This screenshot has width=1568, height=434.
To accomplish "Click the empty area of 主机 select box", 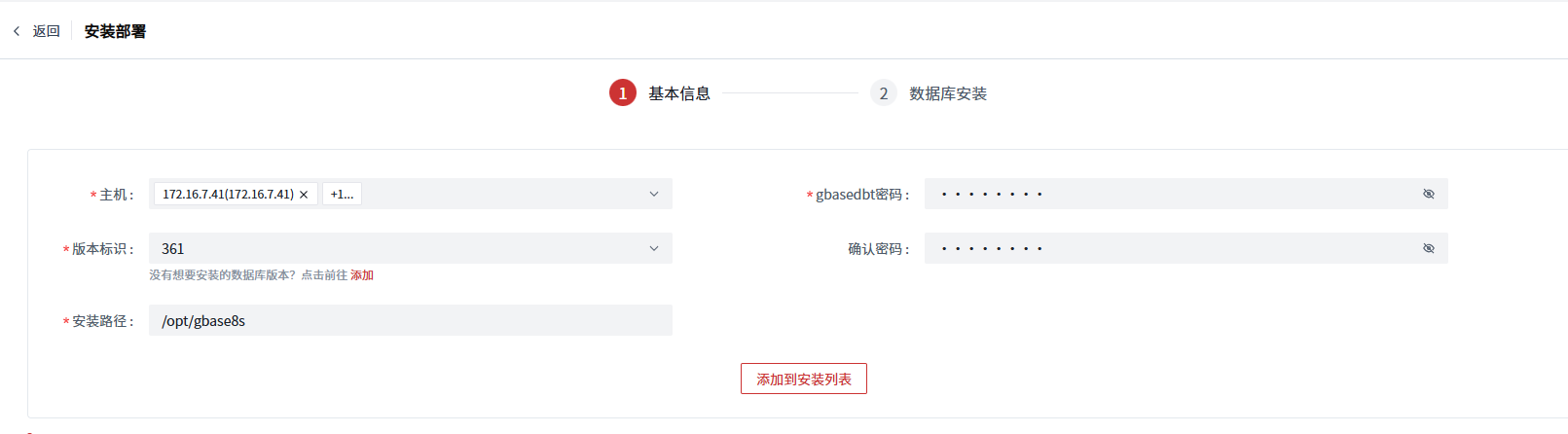I will [496, 195].
